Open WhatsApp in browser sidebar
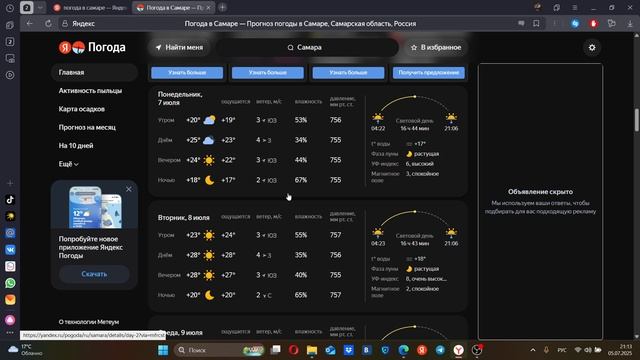640x360 pixels. click(10, 283)
